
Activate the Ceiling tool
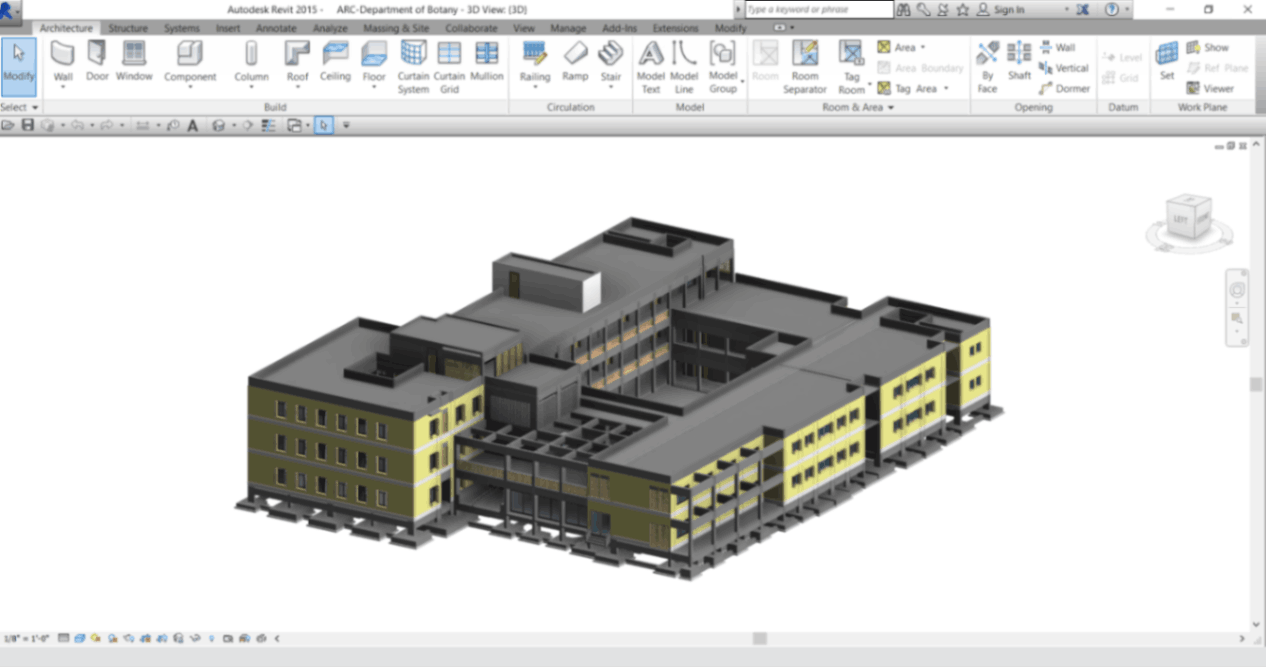[x=335, y=62]
